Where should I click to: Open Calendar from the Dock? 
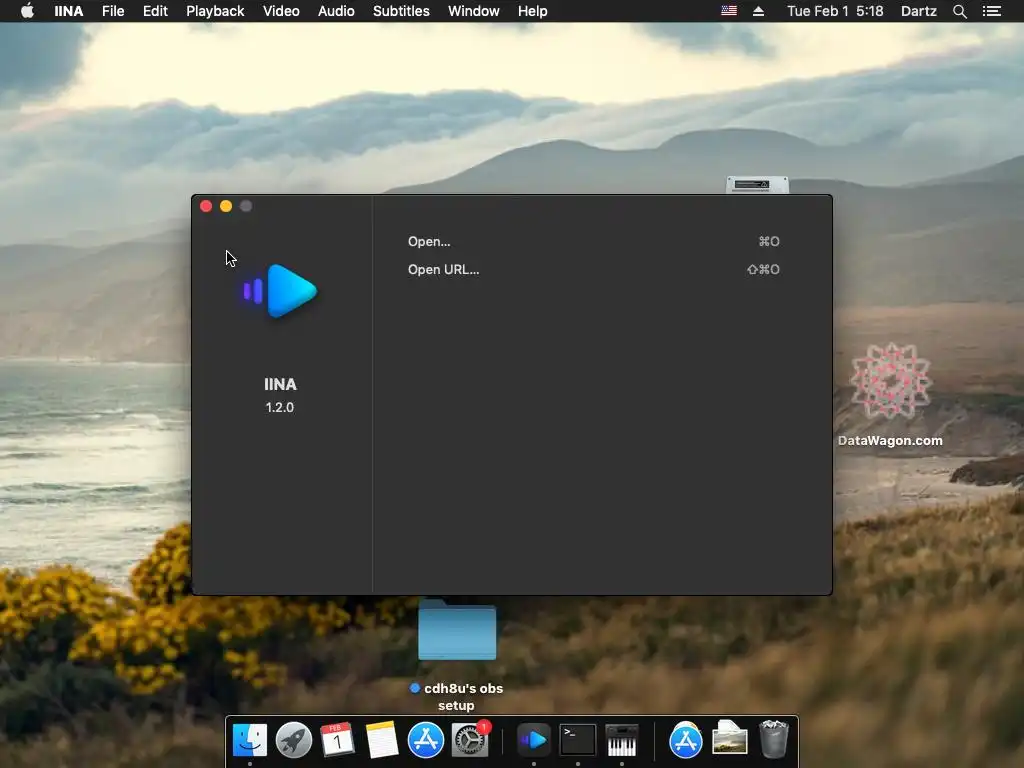(337, 740)
